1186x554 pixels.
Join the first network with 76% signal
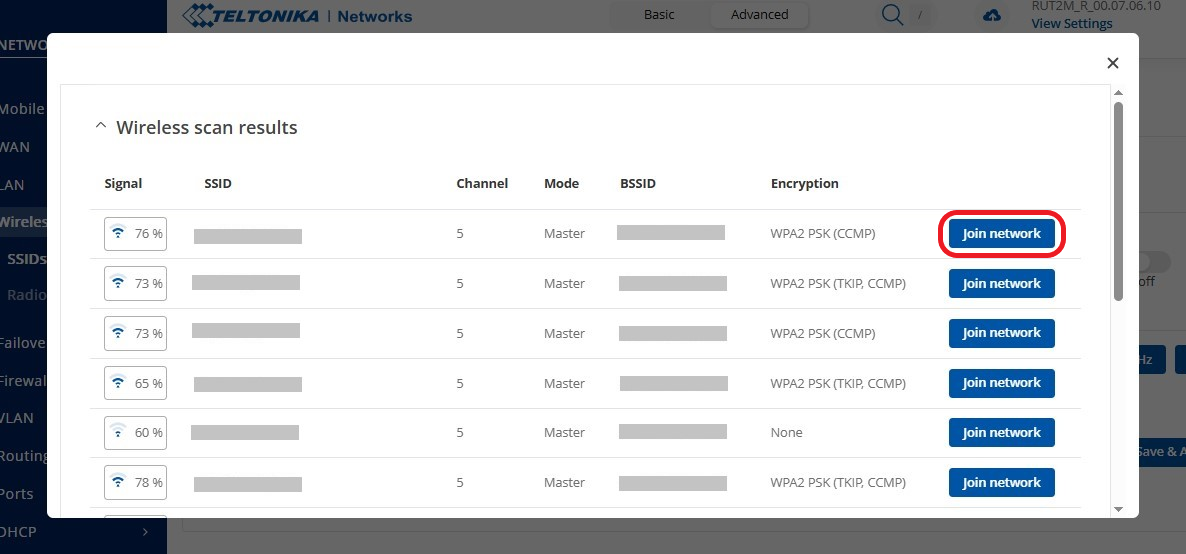pyautogui.click(x=1001, y=234)
